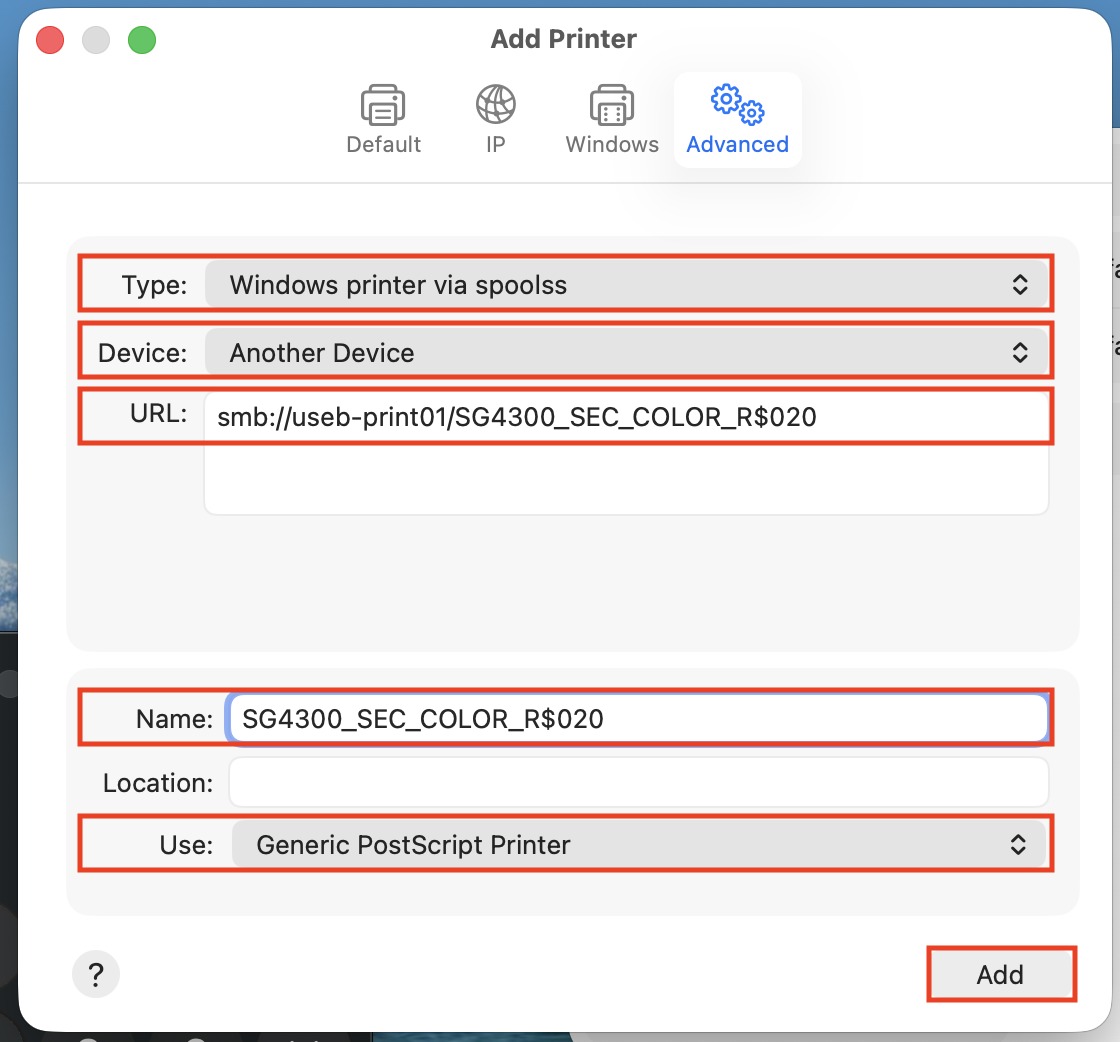Click the Name field with SG4300_SEC_COLOR_R$020
The image size is (1120, 1042).
[x=637, y=718]
